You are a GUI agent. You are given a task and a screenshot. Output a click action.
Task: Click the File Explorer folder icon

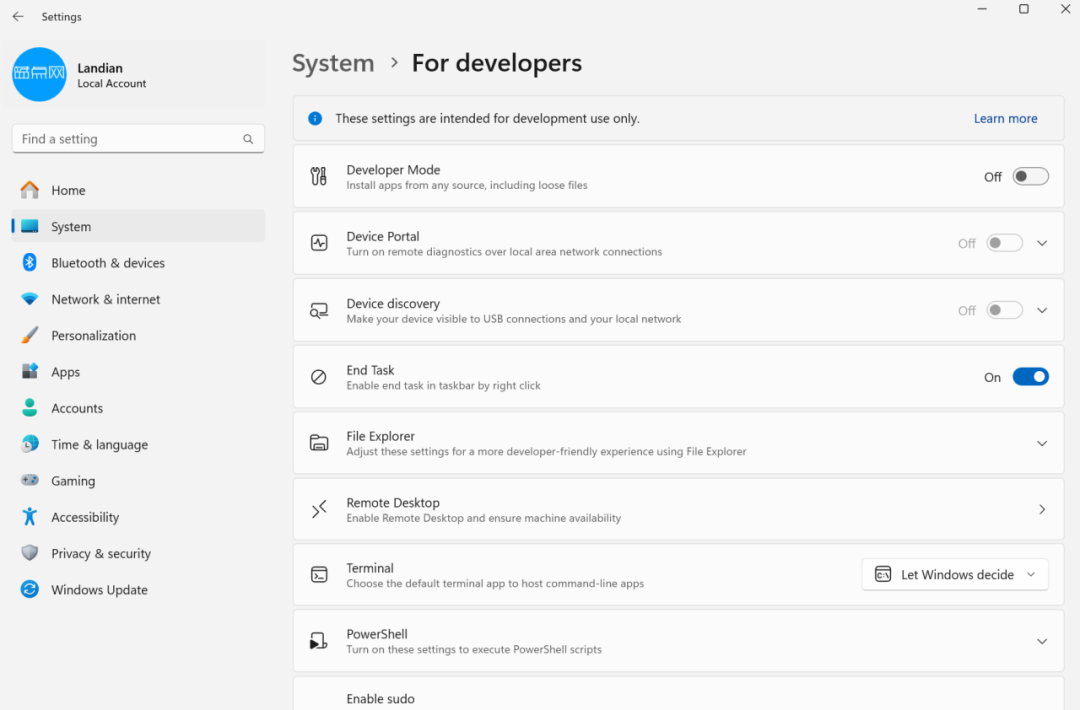pyautogui.click(x=319, y=443)
